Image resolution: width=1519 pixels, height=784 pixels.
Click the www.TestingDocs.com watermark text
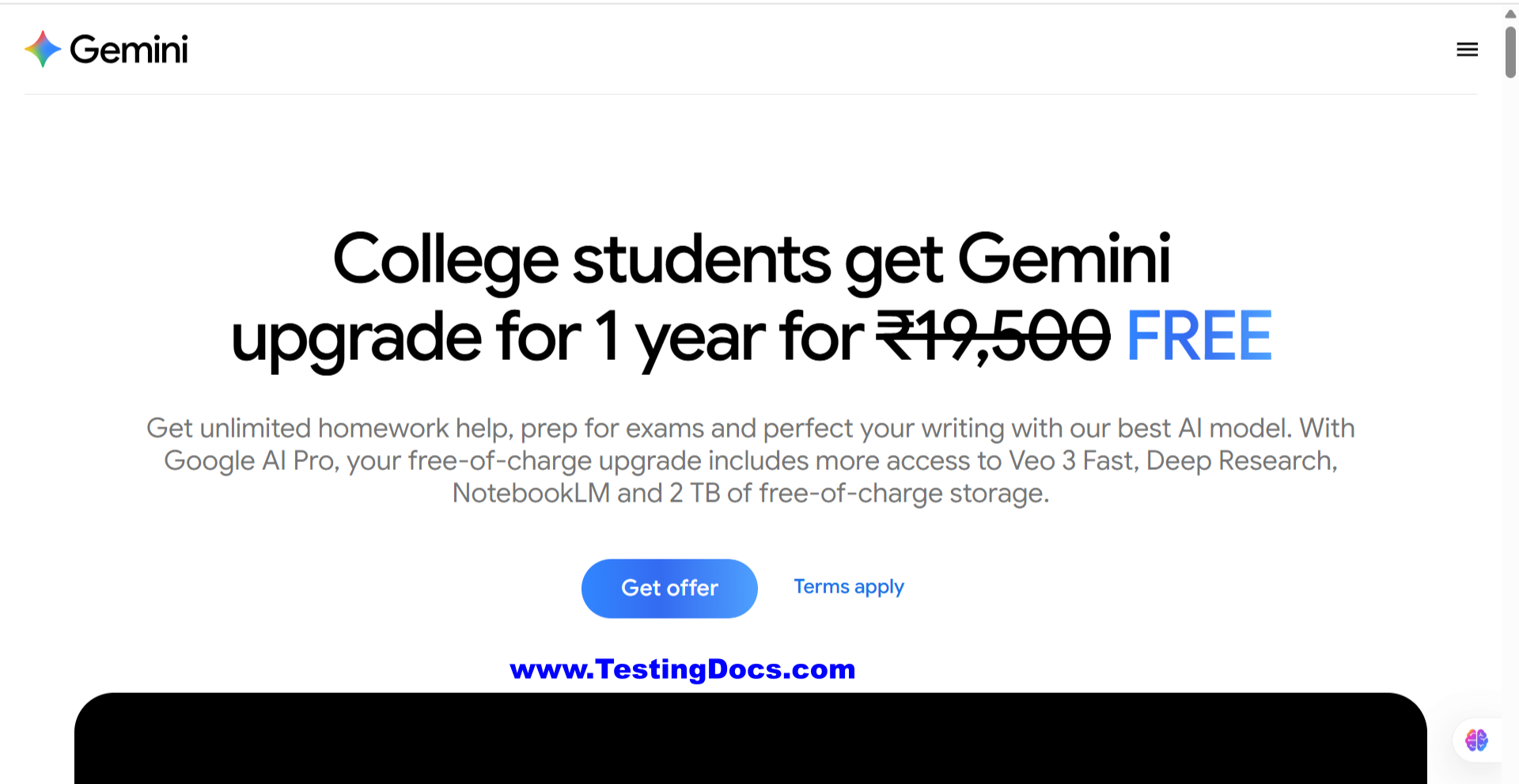point(682,669)
